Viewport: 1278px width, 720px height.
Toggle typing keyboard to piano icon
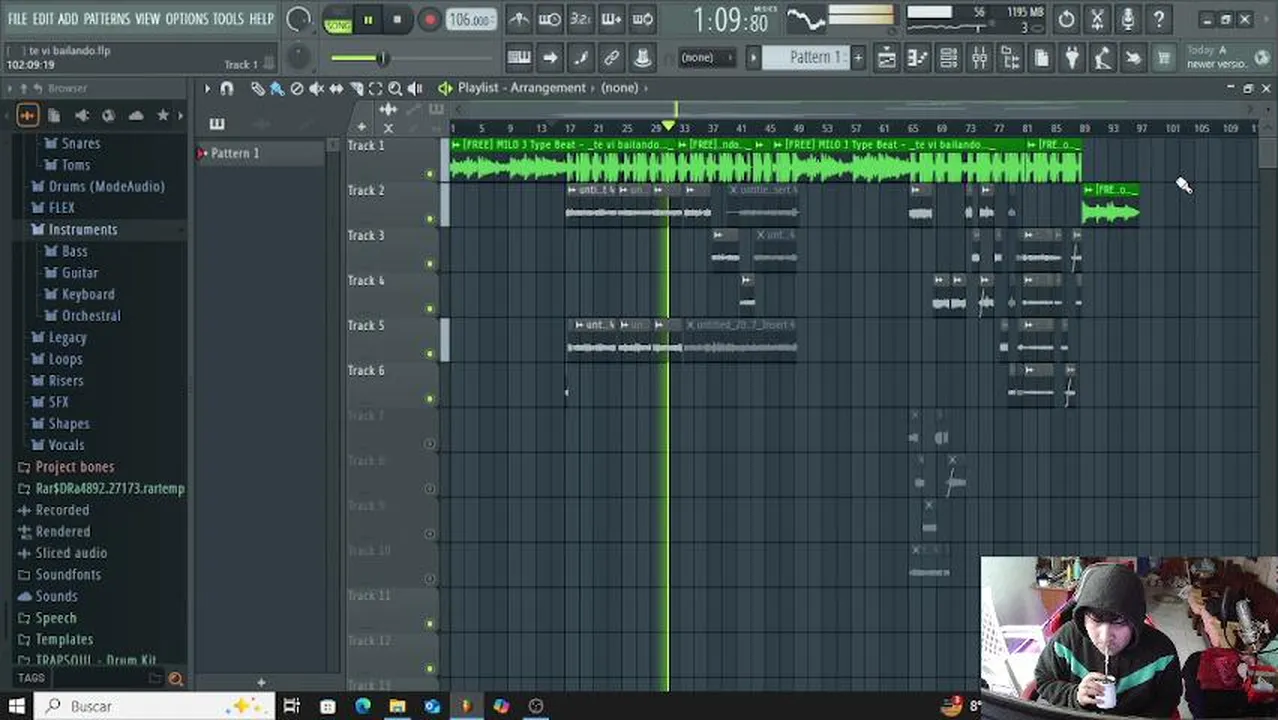[519, 58]
